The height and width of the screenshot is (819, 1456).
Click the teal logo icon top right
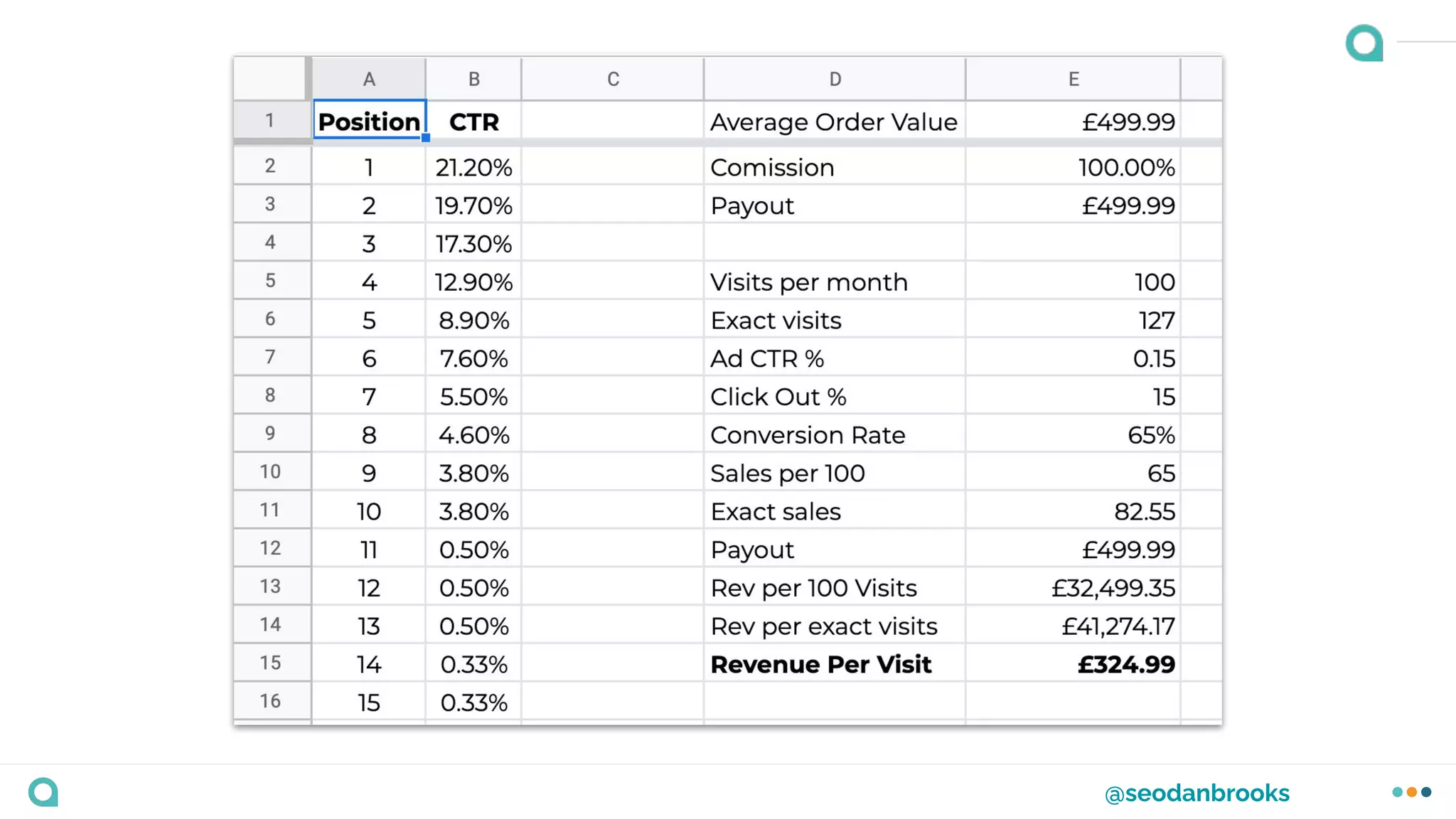pyautogui.click(x=1364, y=43)
